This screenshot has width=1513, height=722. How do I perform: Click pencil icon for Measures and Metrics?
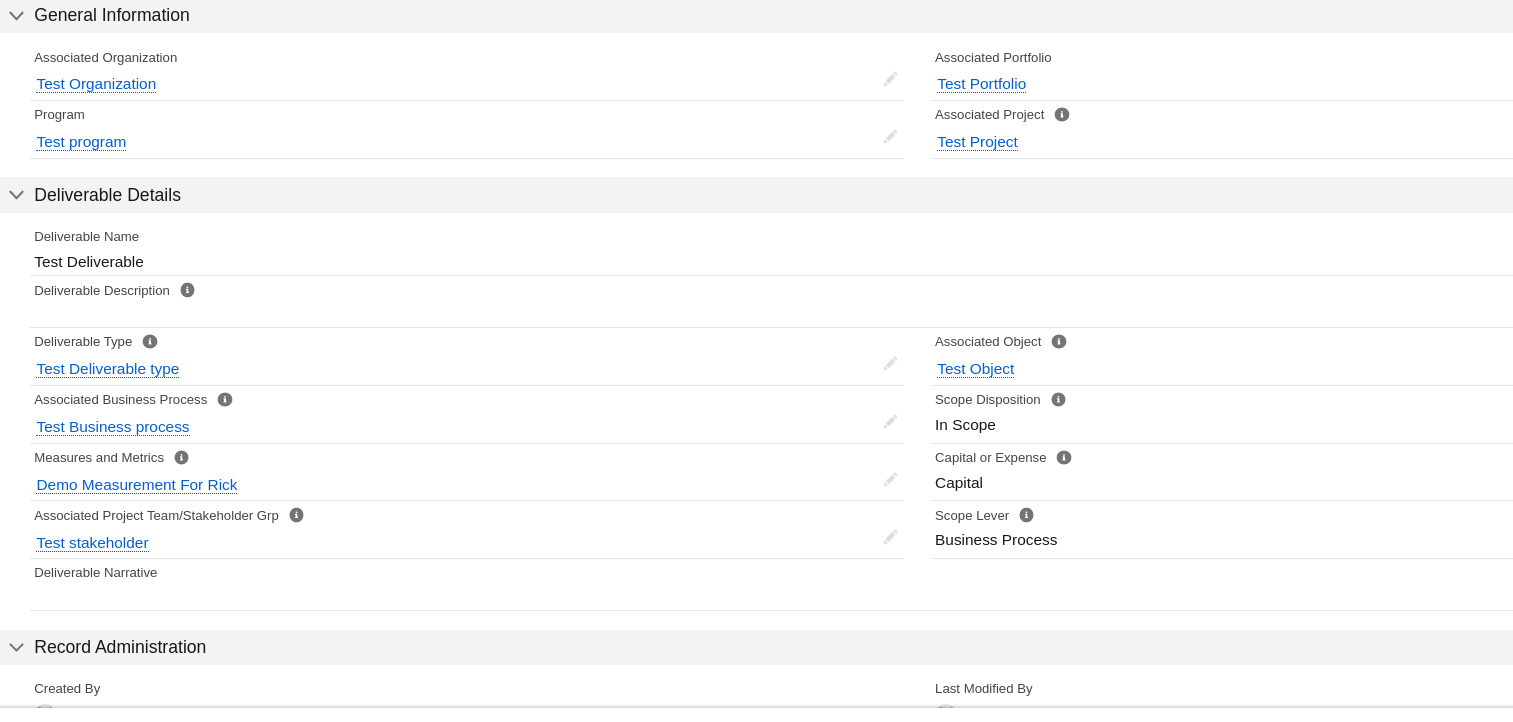[890, 480]
